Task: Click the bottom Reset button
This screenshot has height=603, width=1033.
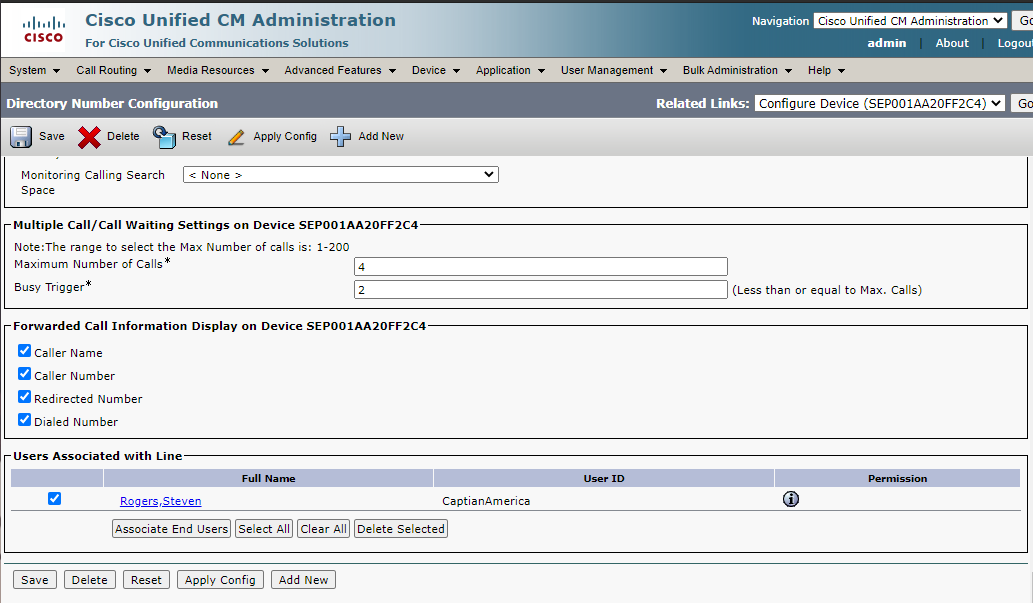Action: (146, 580)
